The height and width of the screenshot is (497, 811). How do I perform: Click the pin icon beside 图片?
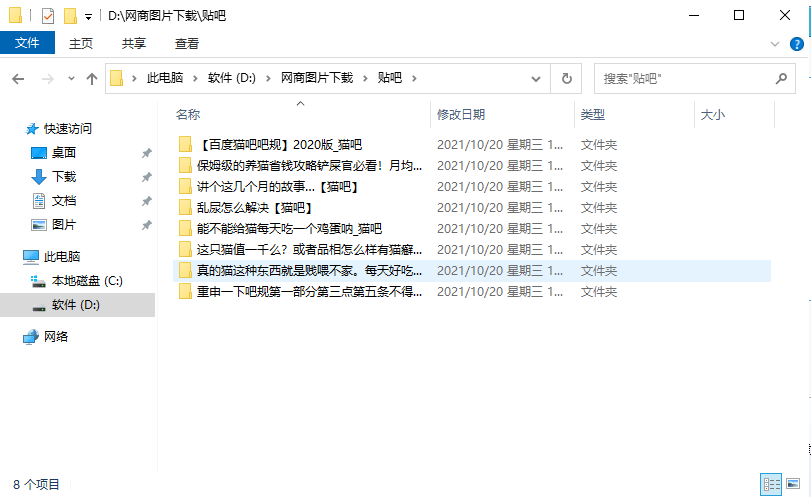tap(147, 225)
